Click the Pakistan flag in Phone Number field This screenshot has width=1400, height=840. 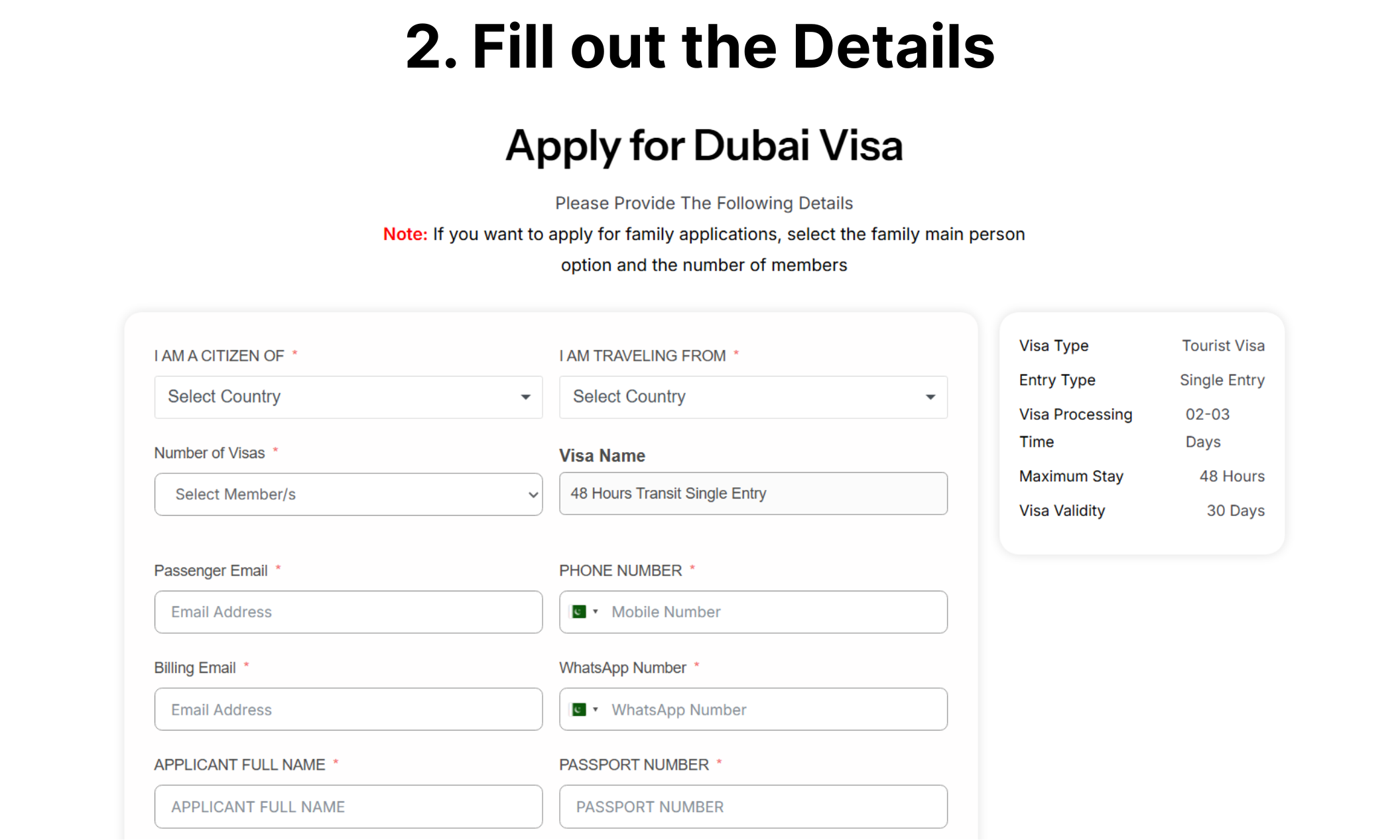click(x=579, y=611)
